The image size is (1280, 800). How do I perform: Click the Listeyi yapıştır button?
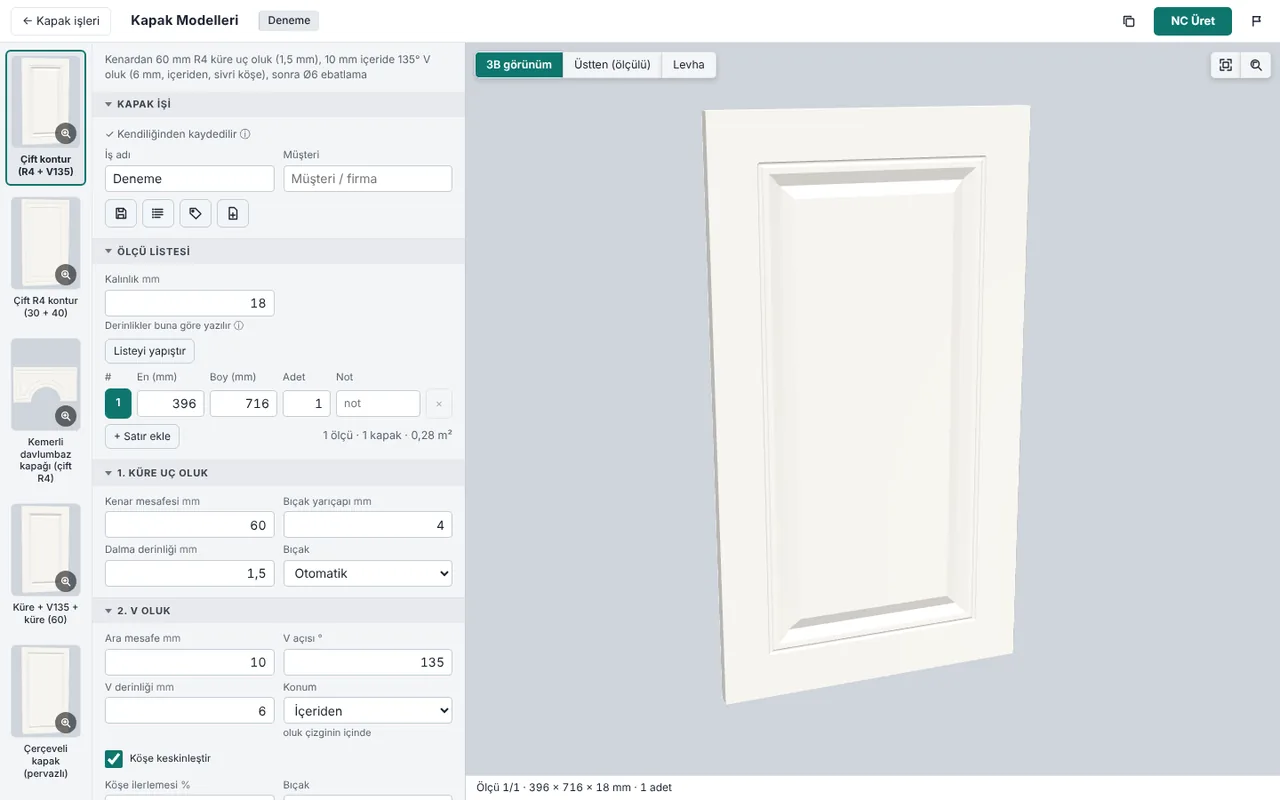coord(150,351)
